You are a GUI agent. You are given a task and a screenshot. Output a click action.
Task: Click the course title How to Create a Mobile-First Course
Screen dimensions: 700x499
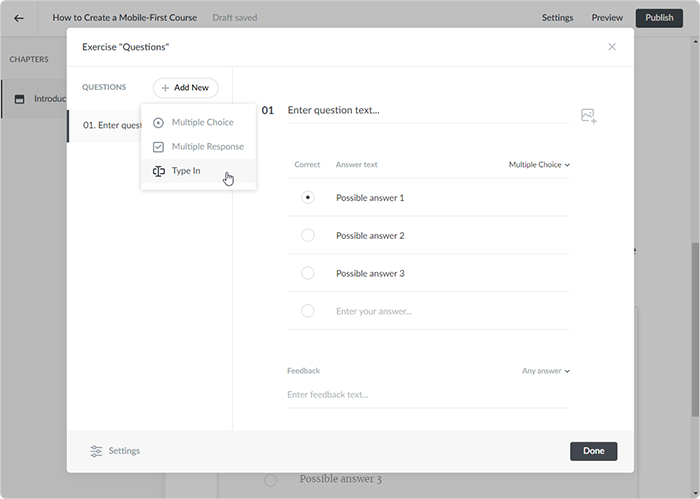[x=125, y=18]
